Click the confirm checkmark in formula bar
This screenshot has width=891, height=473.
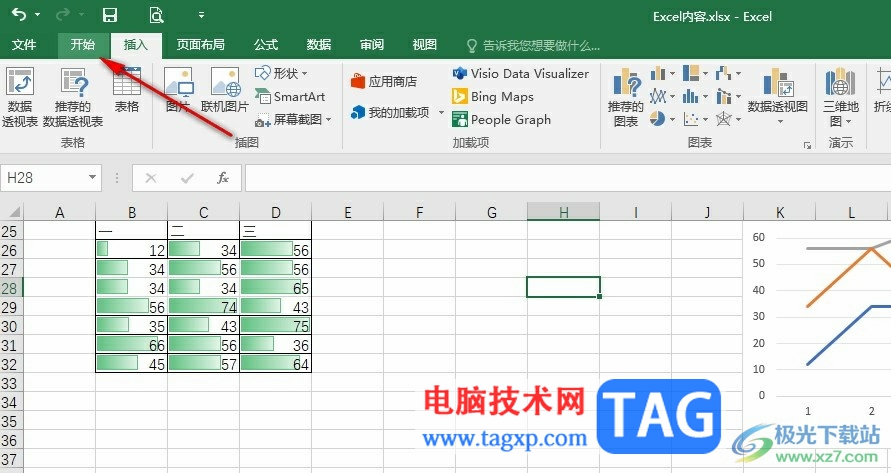point(187,178)
